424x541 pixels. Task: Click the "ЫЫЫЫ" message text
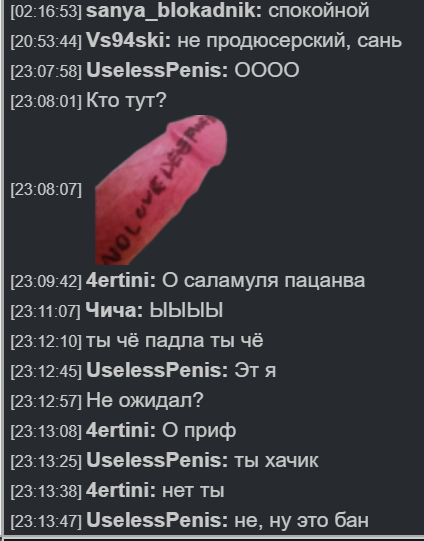pyautogui.click(x=186, y=311)
